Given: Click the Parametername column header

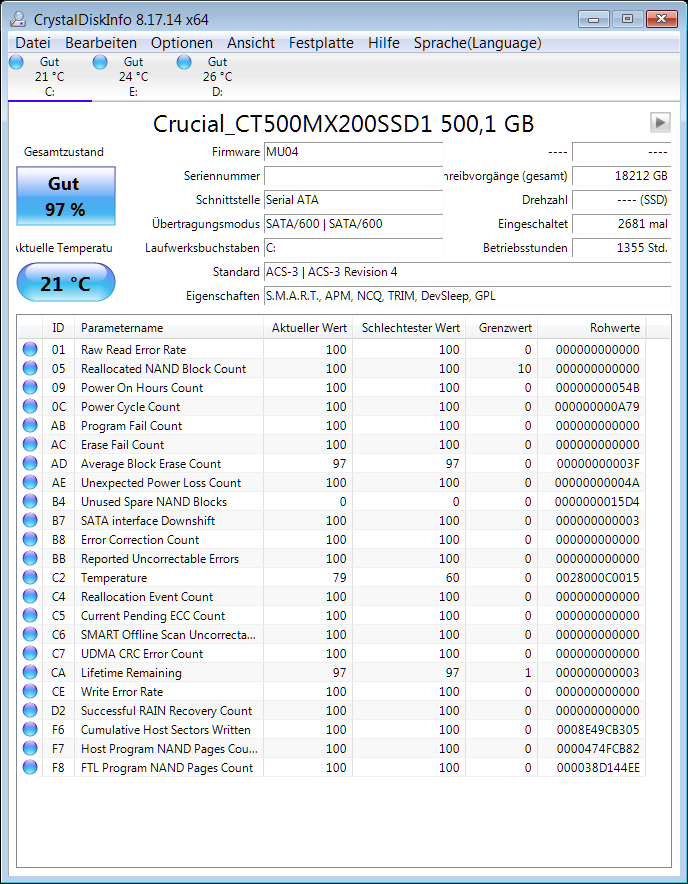Looking at the screenshot, I should coord(169,328).
